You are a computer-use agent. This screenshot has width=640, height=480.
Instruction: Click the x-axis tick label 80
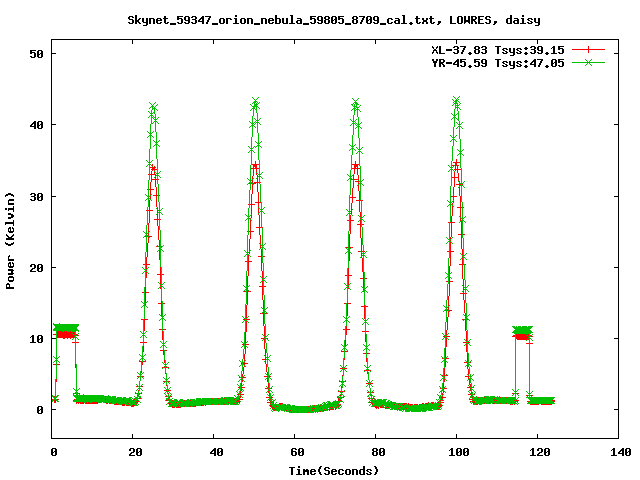click(x=378, y=452)
